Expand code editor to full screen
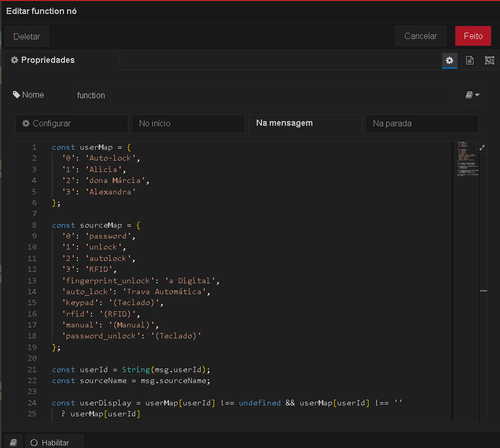 point(482,148)
